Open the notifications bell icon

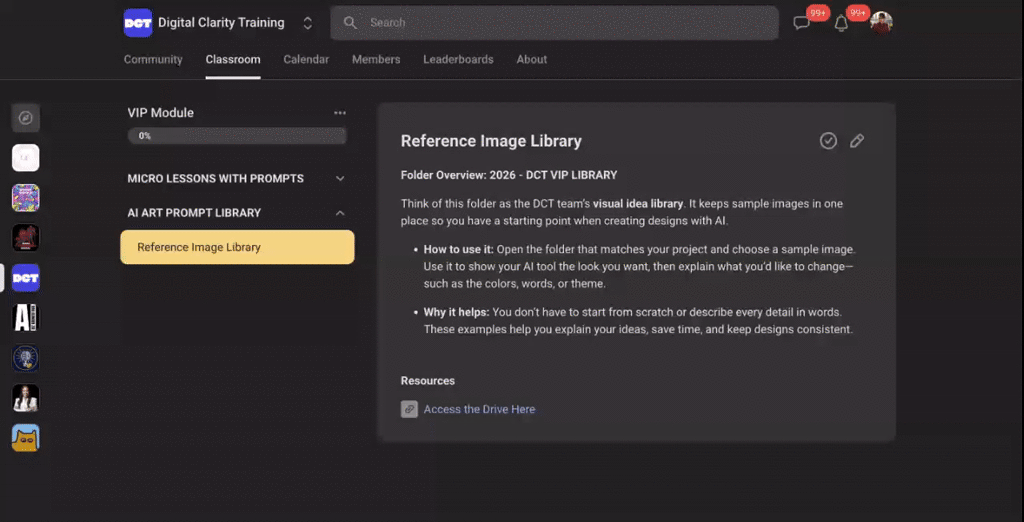coord(841,23)
